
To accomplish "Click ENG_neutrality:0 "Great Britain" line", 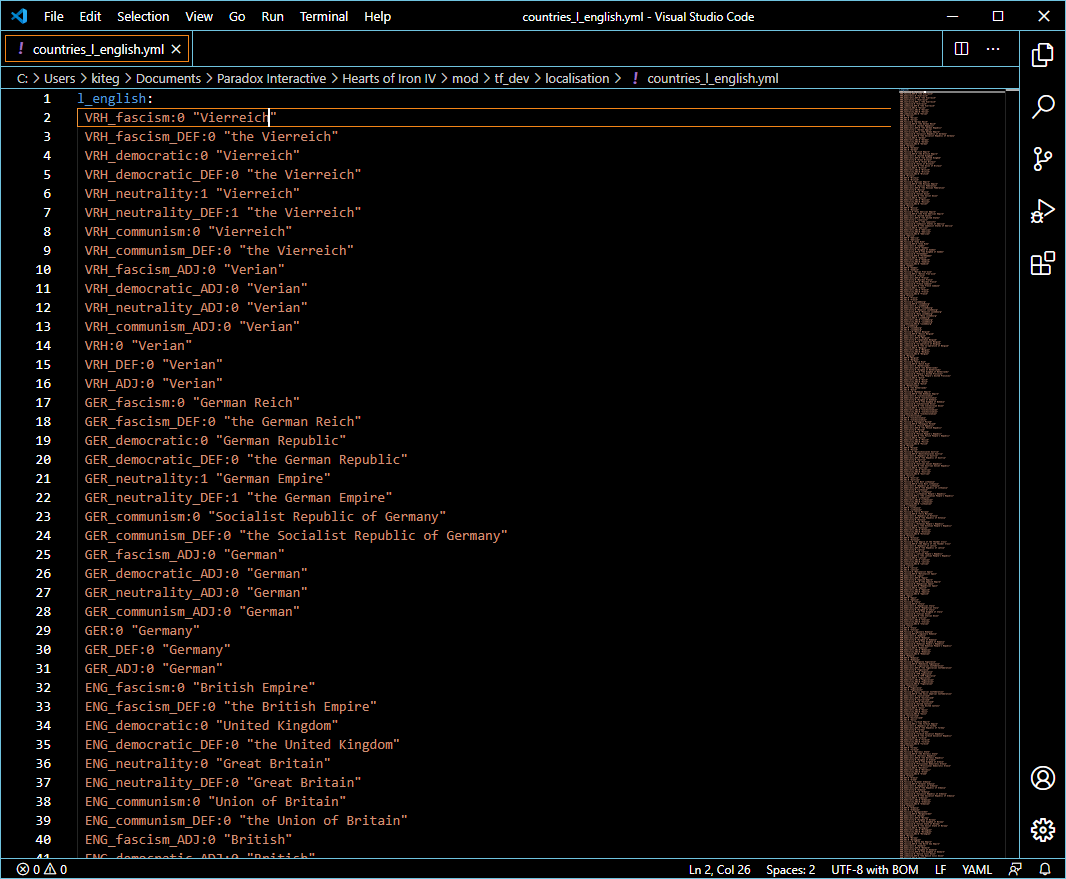I will pyautogui.click(x=207, y=763).
